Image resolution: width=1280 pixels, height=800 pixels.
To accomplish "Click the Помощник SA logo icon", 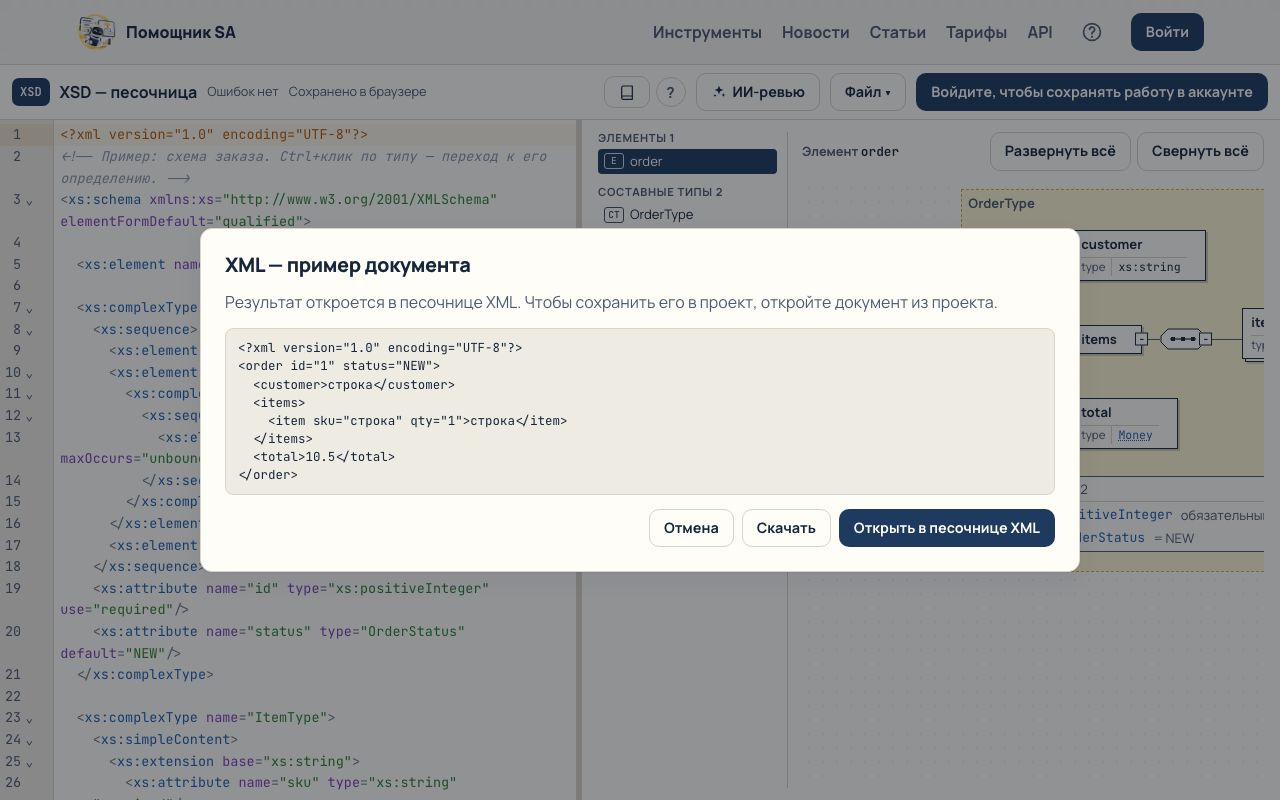I will pos(97,32).
